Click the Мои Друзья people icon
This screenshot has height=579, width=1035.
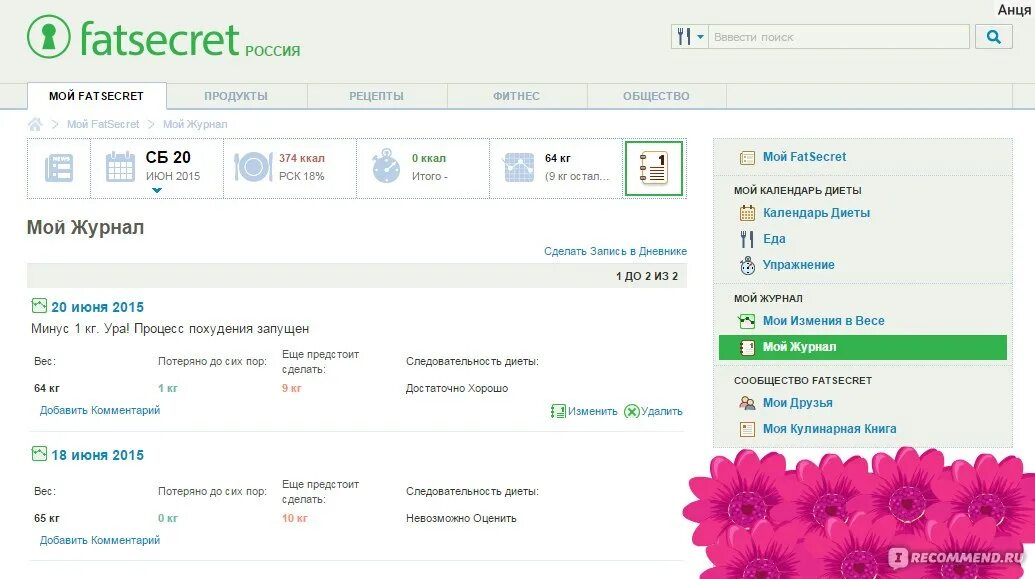coord(747,403)
